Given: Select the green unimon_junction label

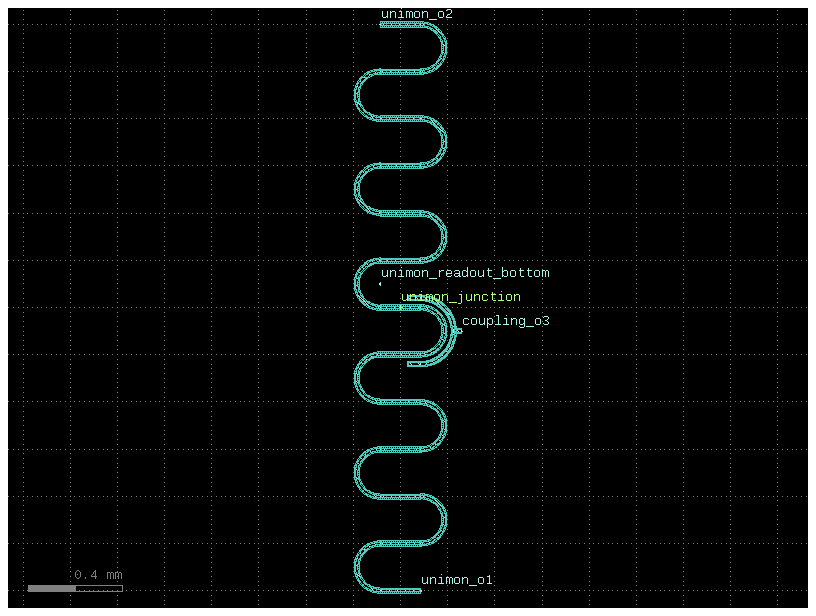Looking at the screenshot, I should tap(460, 297).
